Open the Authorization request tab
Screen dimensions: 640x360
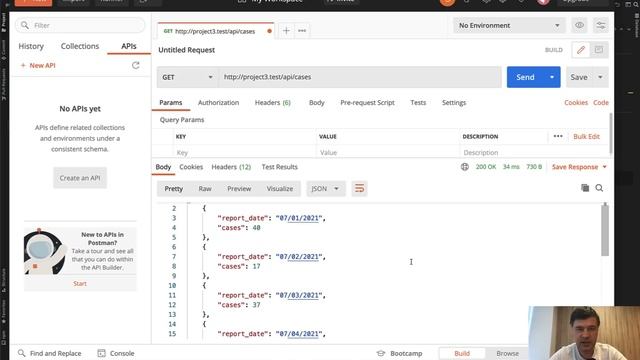tap(218, 102)
